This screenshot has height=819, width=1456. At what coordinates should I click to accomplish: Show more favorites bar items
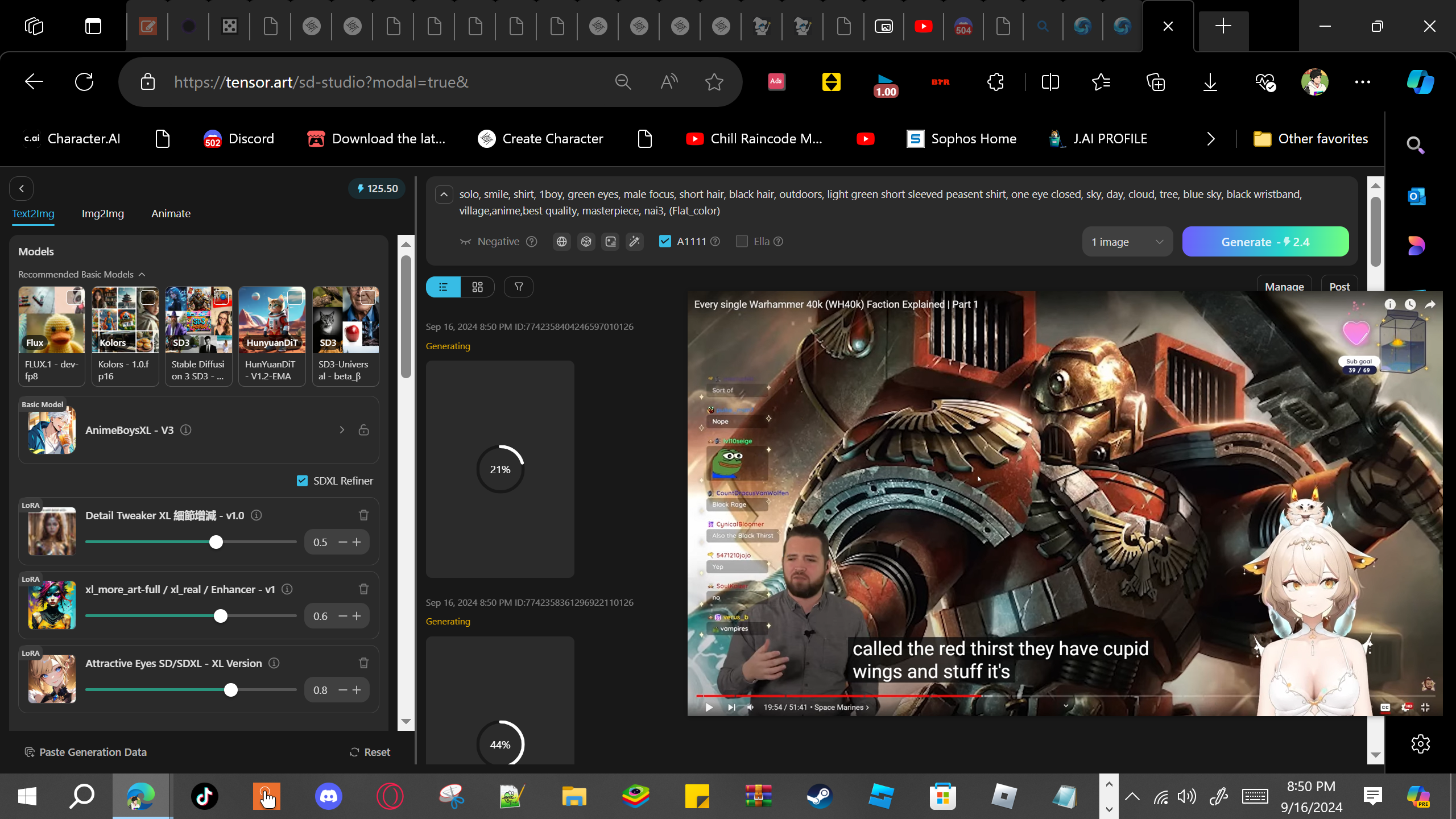point(1211,139)
